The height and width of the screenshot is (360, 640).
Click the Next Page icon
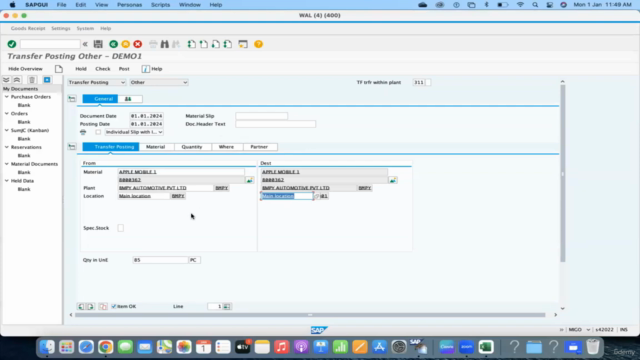tap(216, 44)
